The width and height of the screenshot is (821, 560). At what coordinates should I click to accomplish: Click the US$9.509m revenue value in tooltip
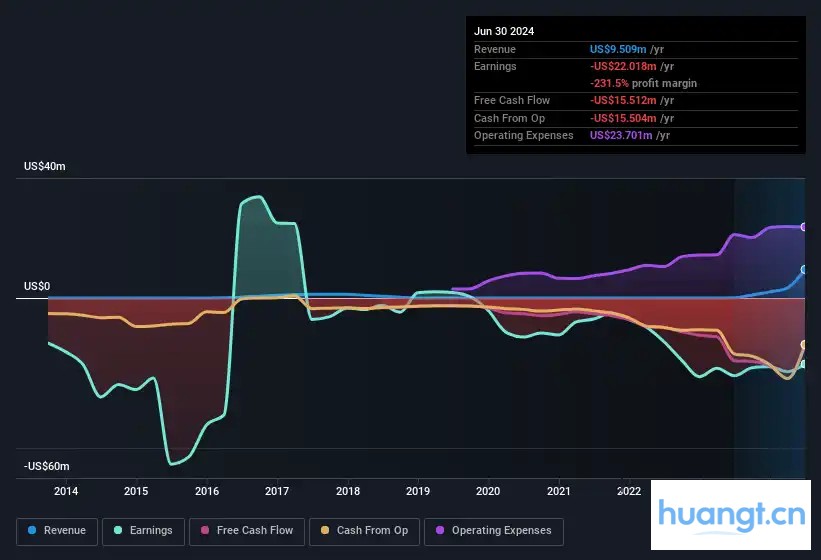click(617, 49)
